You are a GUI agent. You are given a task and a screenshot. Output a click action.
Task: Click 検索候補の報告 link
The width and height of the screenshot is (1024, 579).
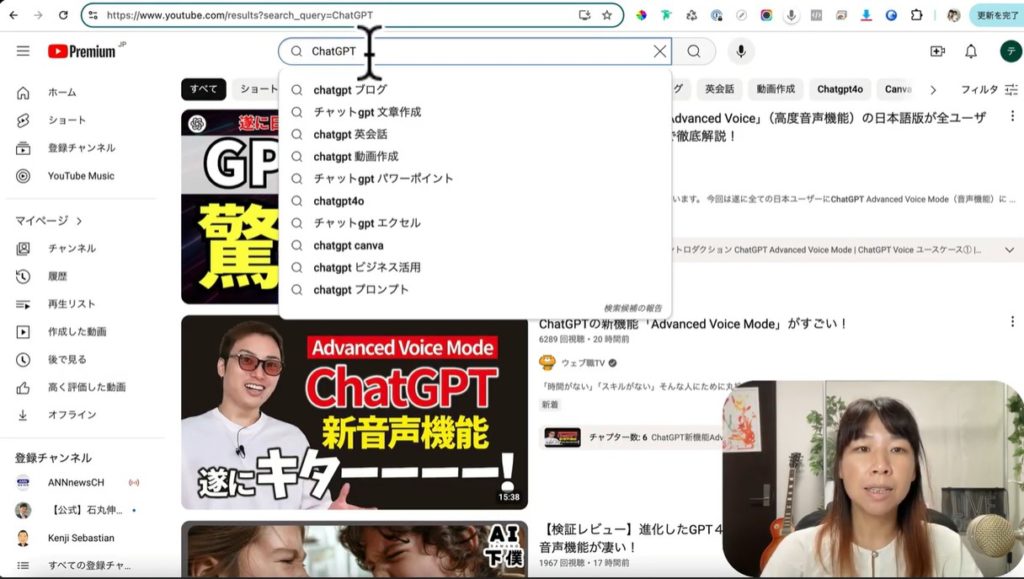click(633, 308)
